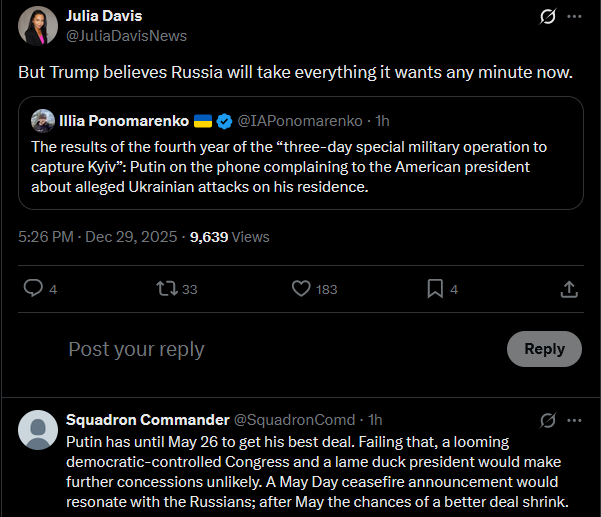Click Illia Ponomarenko's small avatar
Image resolution: width=601 pixels, height=517 pixels.
coord(43,121)
